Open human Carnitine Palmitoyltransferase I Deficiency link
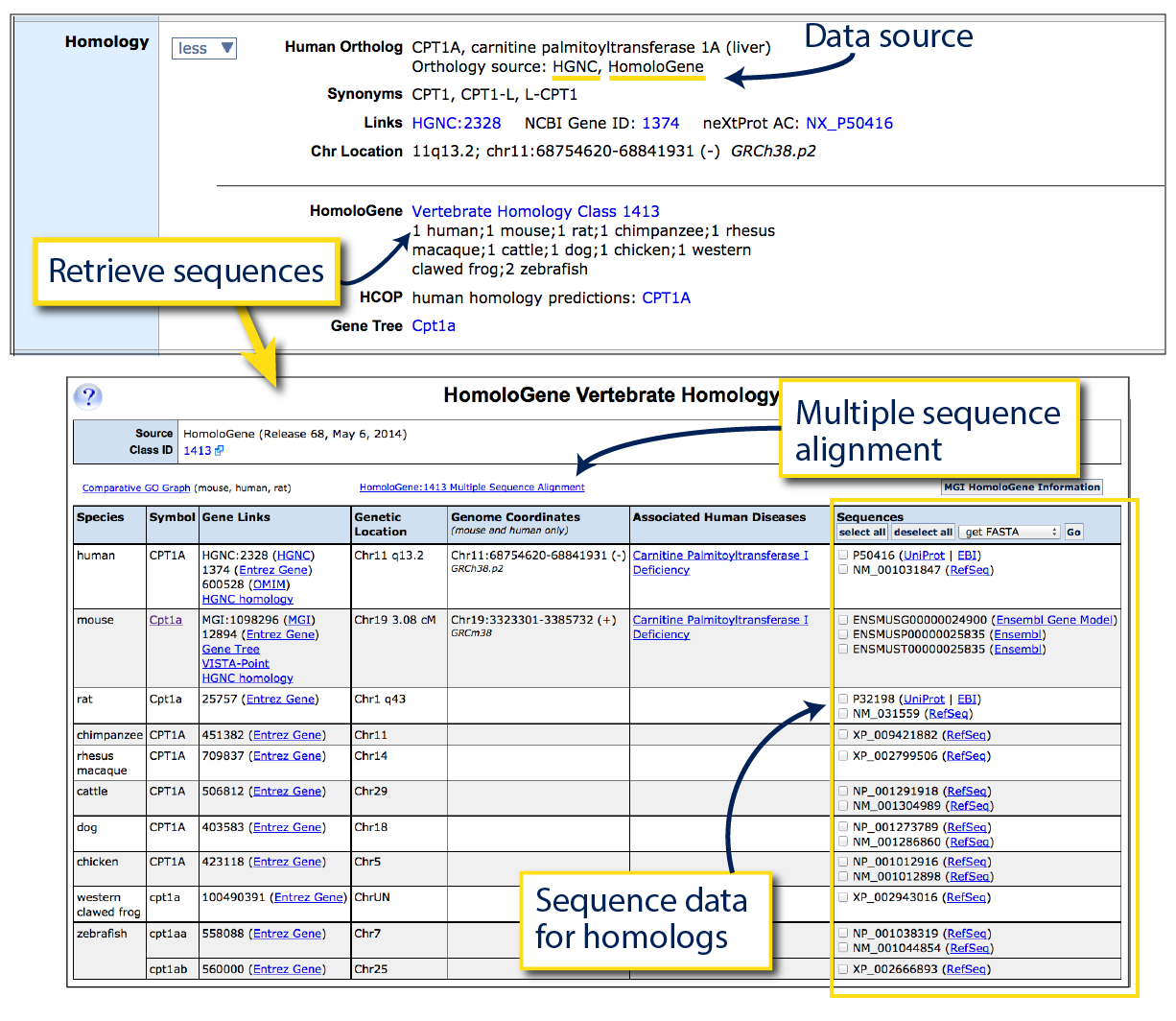The image size is (1176, 1021). pyautogui.click(x=720, y=562)
